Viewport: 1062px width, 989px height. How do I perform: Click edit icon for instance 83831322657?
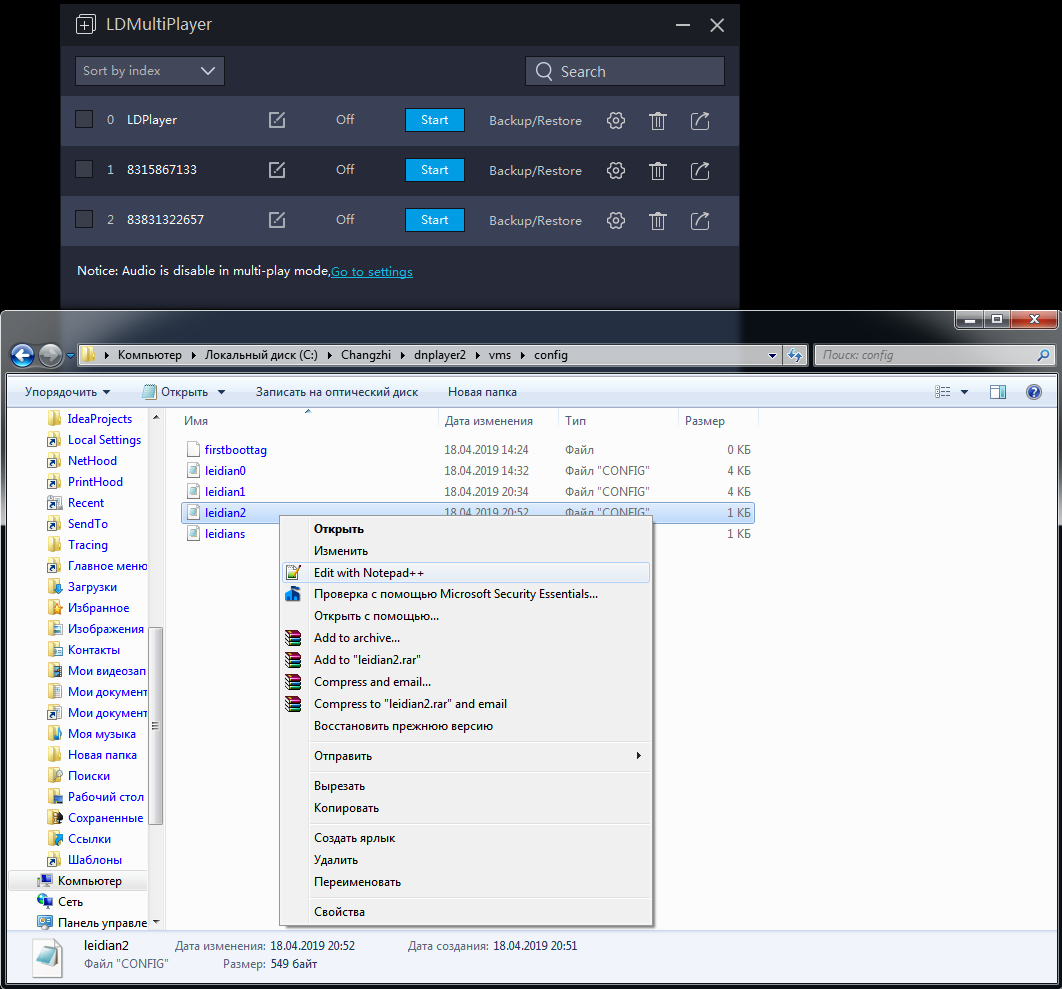point(277,220)
